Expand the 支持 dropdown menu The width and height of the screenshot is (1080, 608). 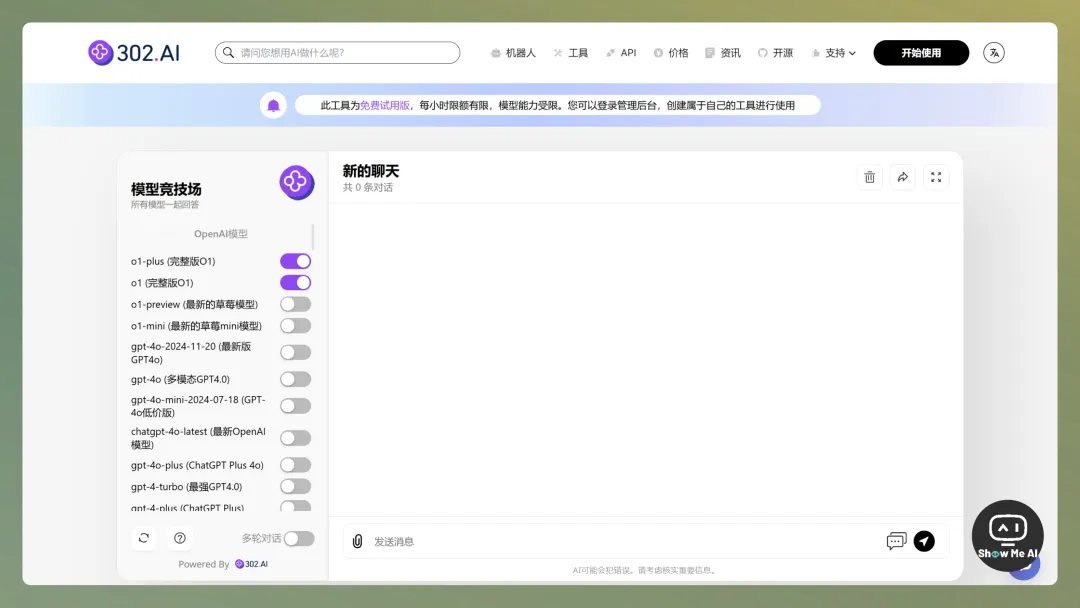(x=833, y=53)
